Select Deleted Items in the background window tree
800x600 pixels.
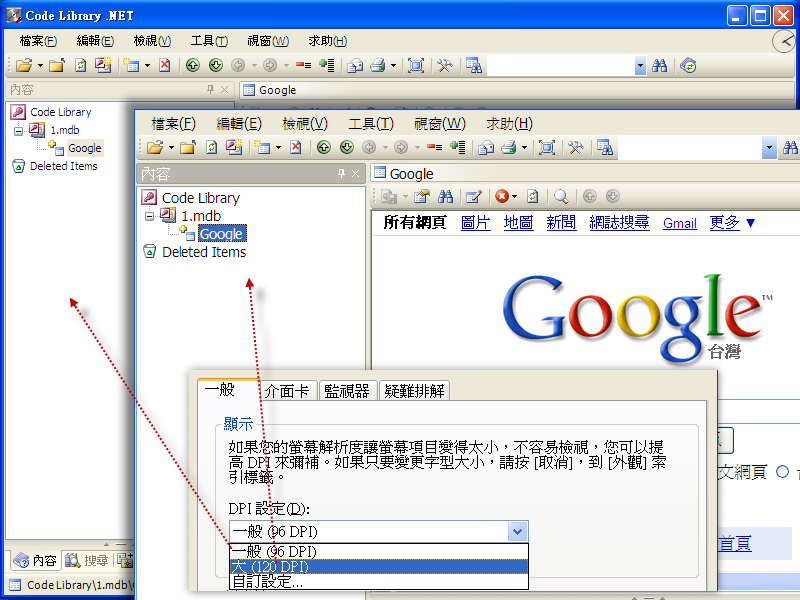click(x=63, y=166)
